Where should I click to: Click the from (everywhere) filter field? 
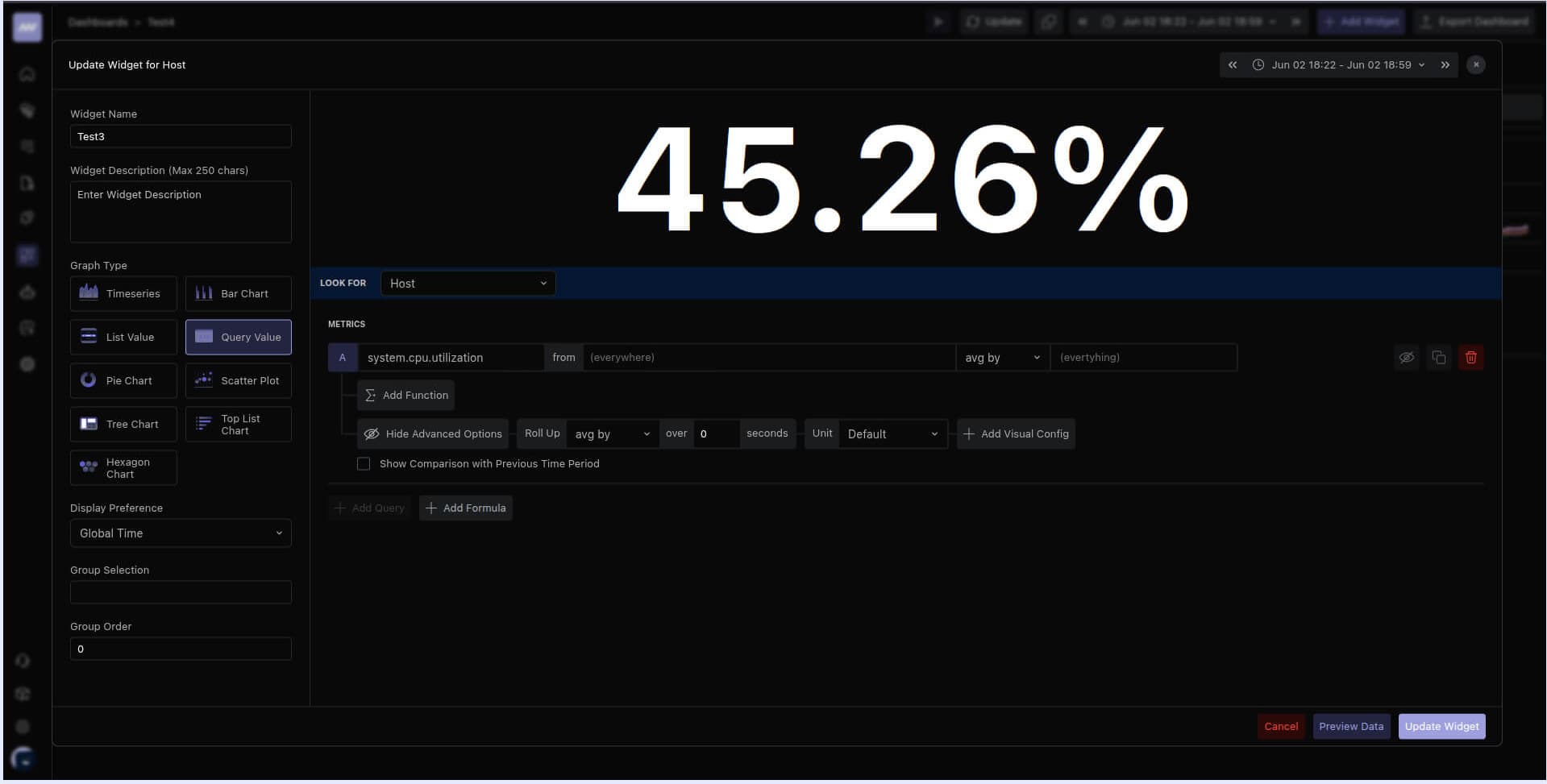[769, 357]
